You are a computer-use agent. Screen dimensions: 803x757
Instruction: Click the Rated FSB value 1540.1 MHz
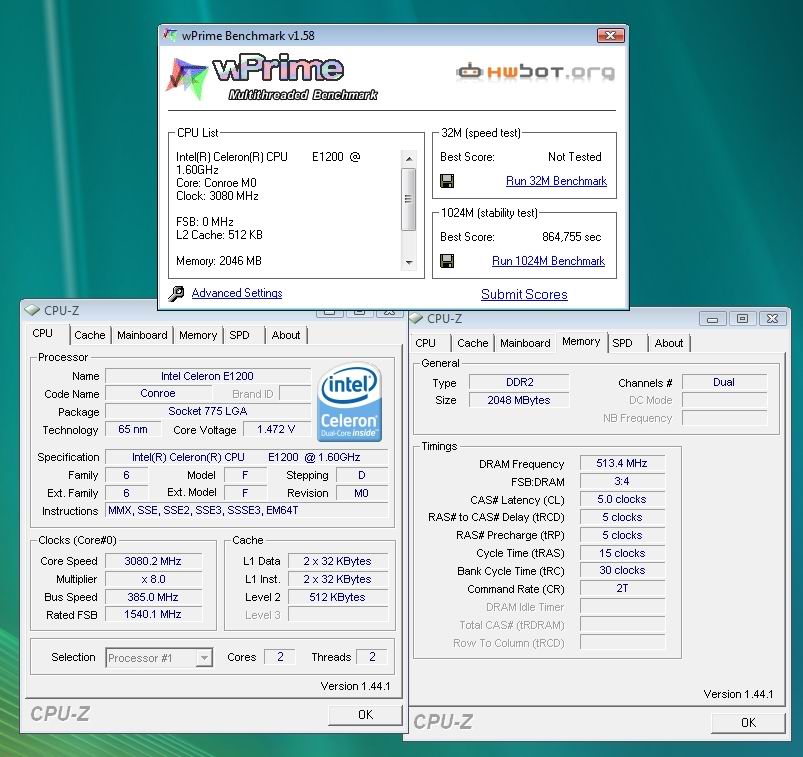tap(153, 614)
